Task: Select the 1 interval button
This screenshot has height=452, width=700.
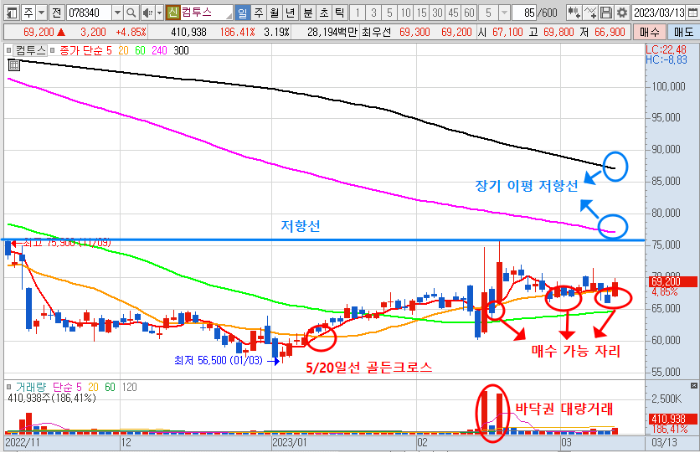Action: [358, 13]
